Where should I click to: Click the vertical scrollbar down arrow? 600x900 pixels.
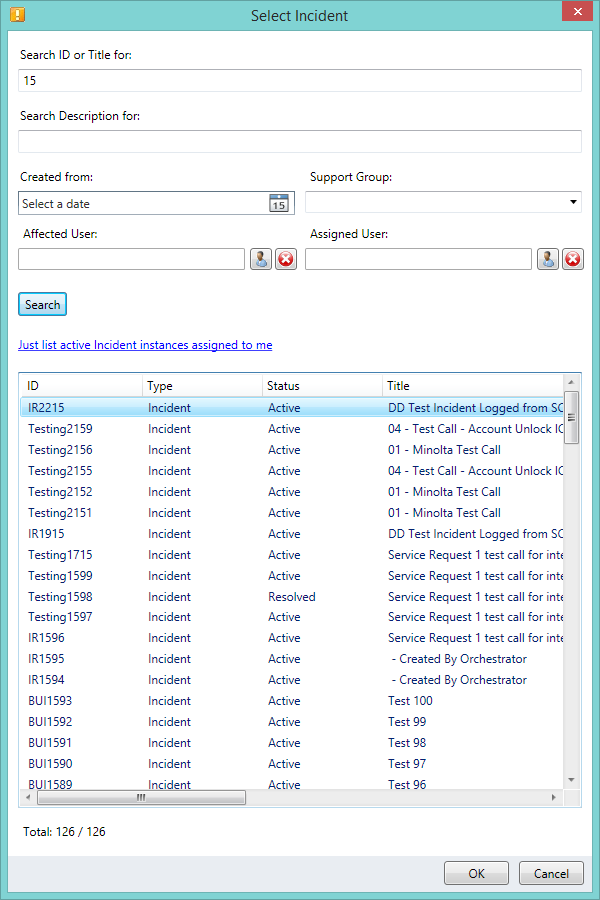click(572, 780)
